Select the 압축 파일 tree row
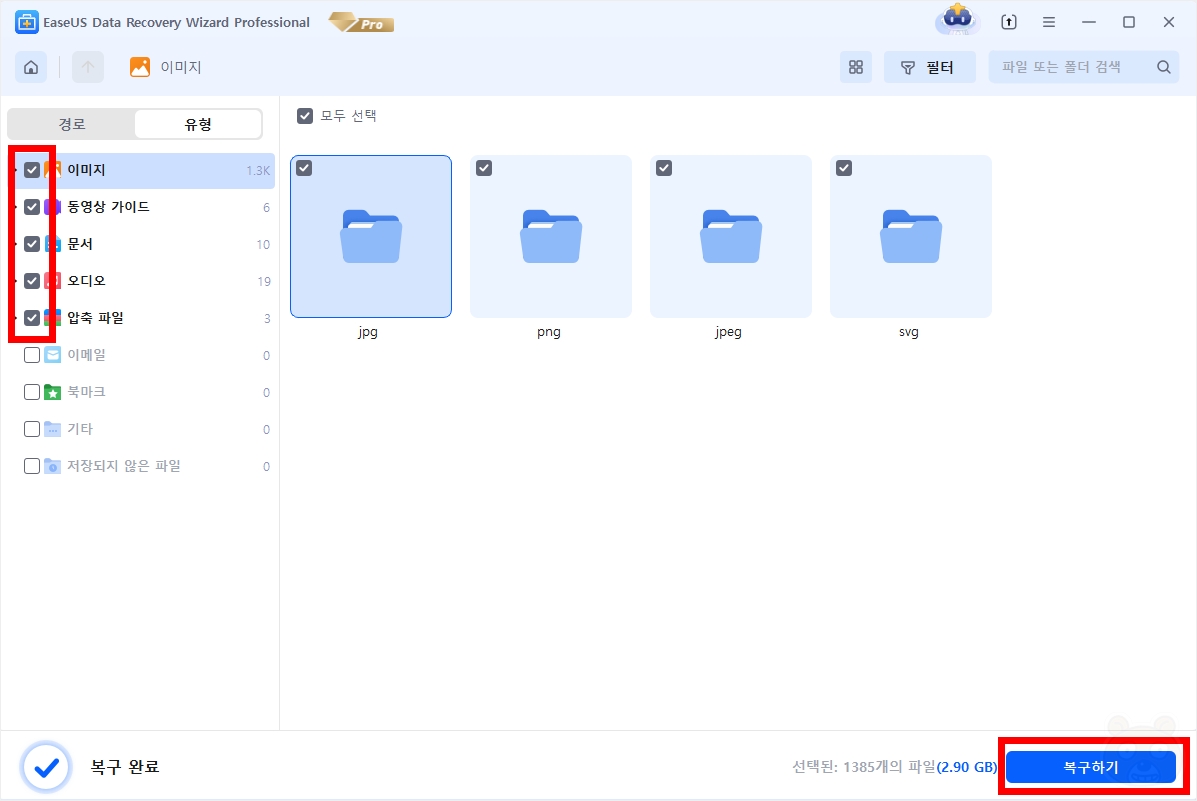 (142, 318)
